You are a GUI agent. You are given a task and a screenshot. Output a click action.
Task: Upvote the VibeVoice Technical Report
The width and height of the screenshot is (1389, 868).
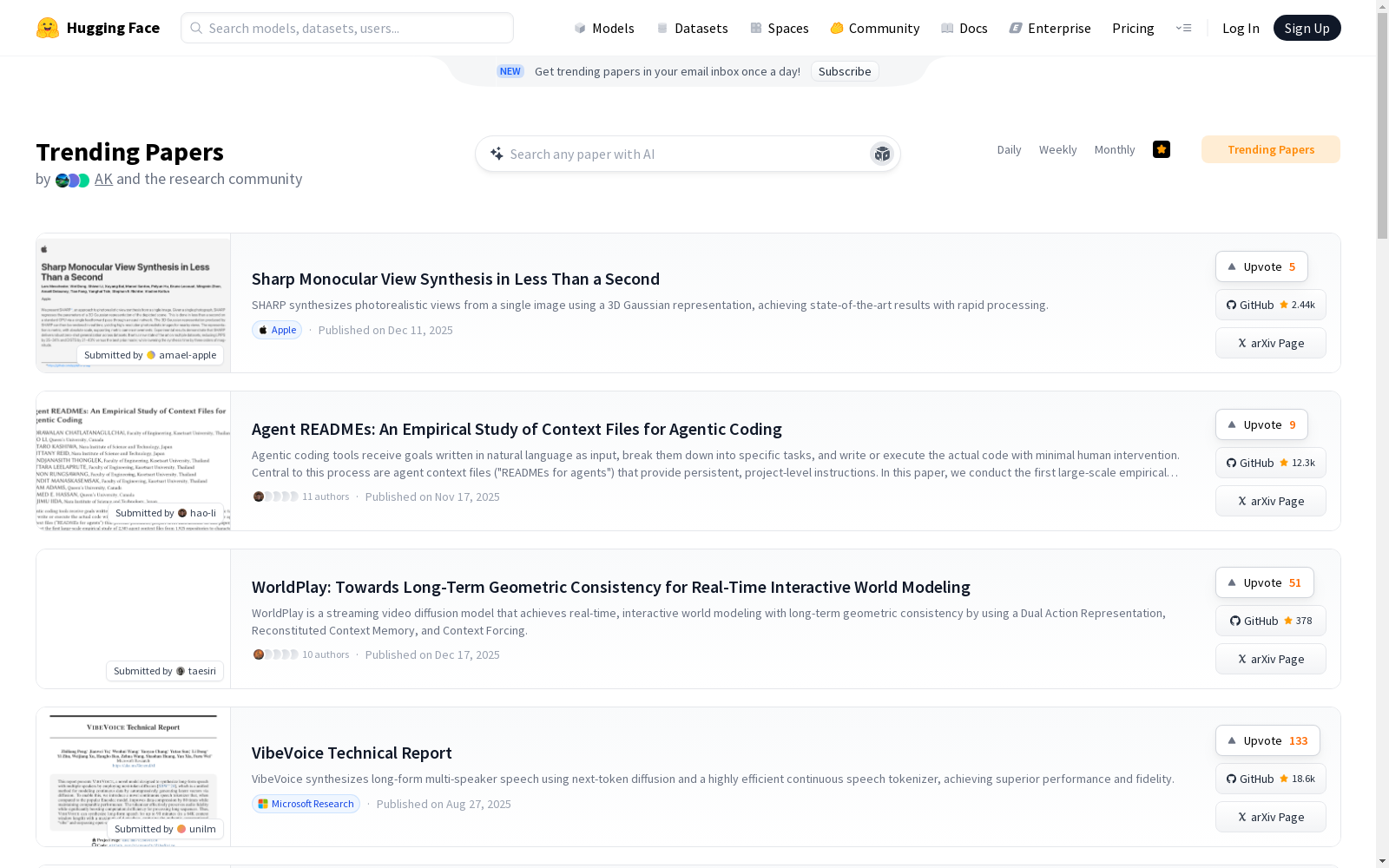click(x=1267, y=740)
